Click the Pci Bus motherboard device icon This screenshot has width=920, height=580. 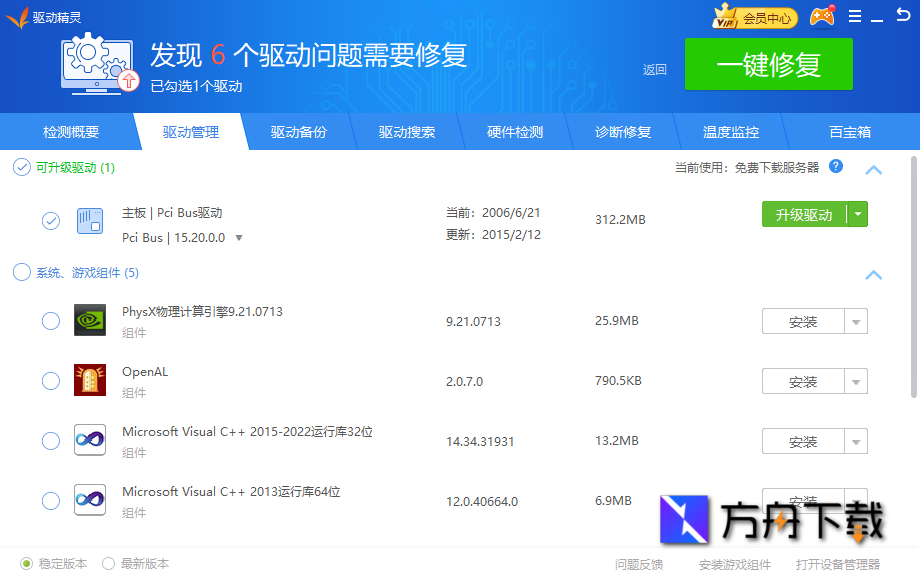tap(89, 221)
